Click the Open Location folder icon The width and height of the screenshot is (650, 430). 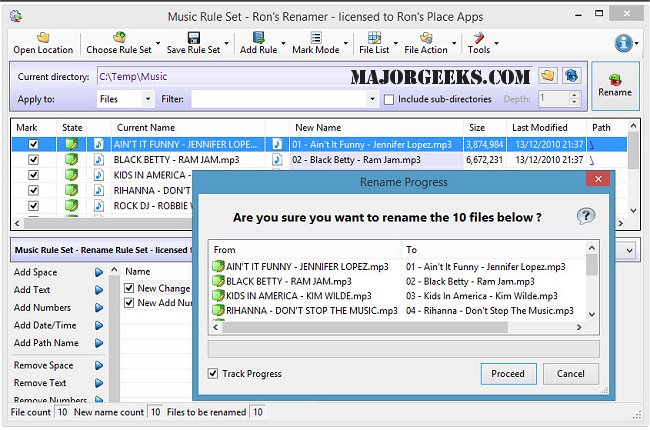click(x=43, y=38)
